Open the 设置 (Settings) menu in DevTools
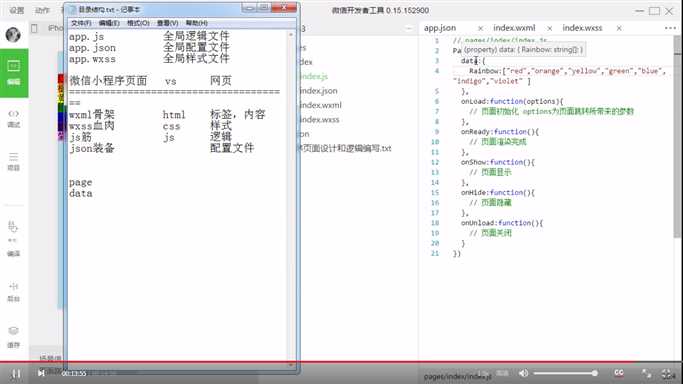 click(x=17, y=10)
